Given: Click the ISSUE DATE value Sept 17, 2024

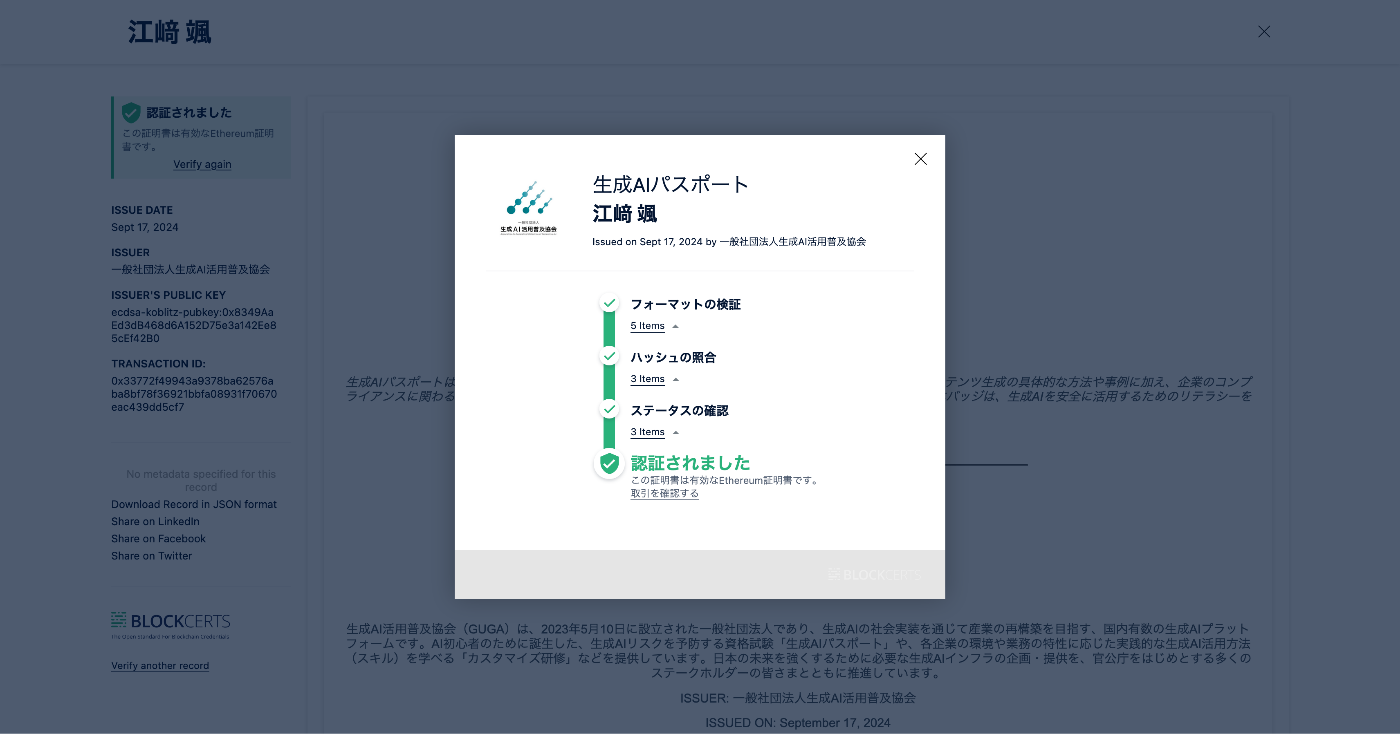Looking at the screenshot, I should 145,227.
